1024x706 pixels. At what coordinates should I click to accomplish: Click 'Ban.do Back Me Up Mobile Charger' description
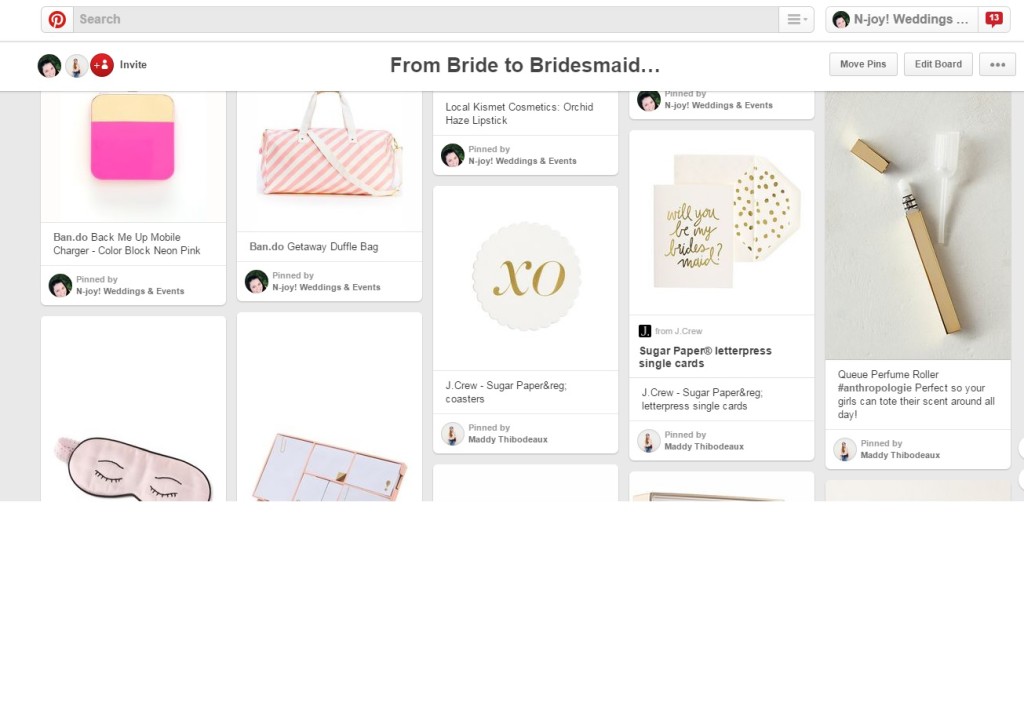point(127,244)
